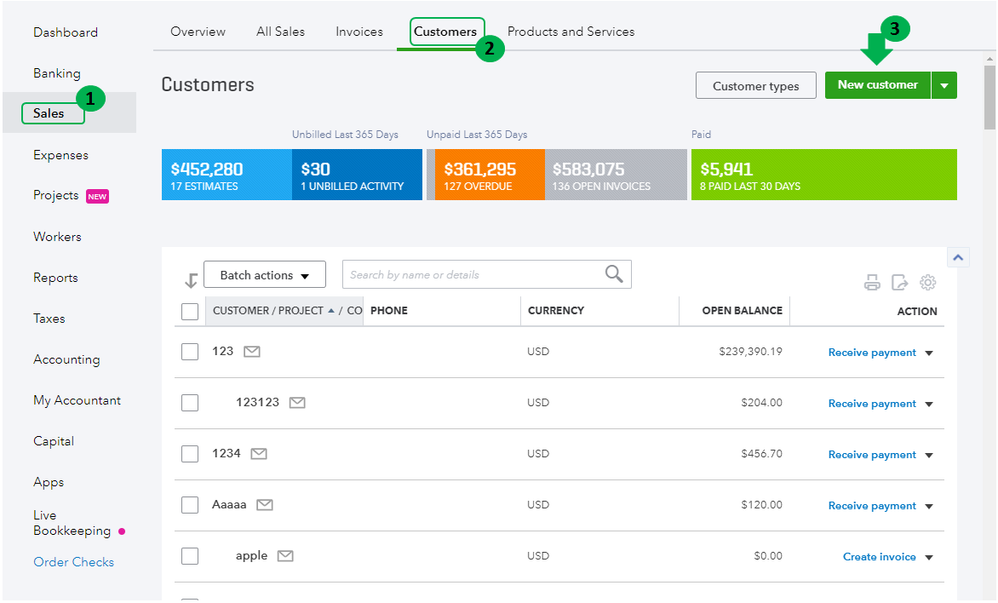Click email envelope icon beside Aaaaa
This screenshot has height=603, width=998.
point(264,505)
